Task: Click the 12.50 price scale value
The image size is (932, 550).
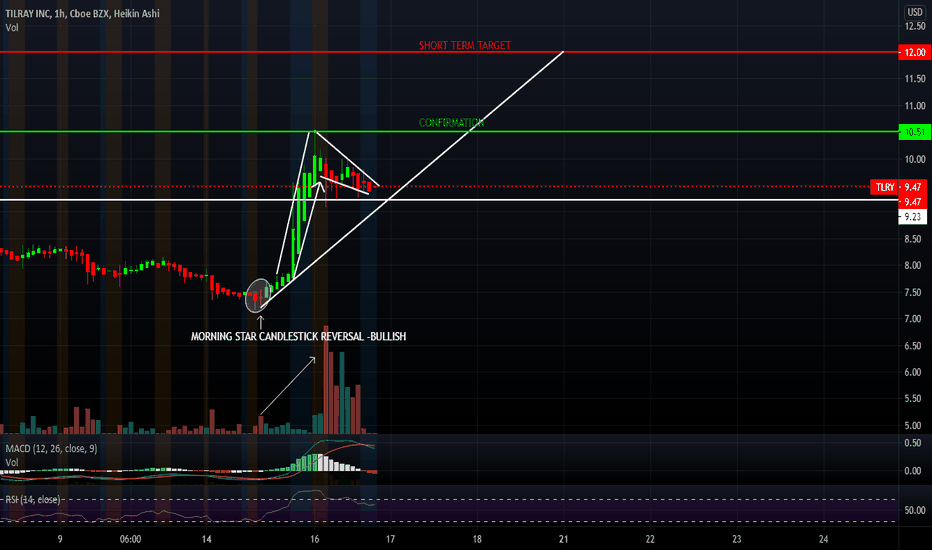Action: [x=915, y=26]
